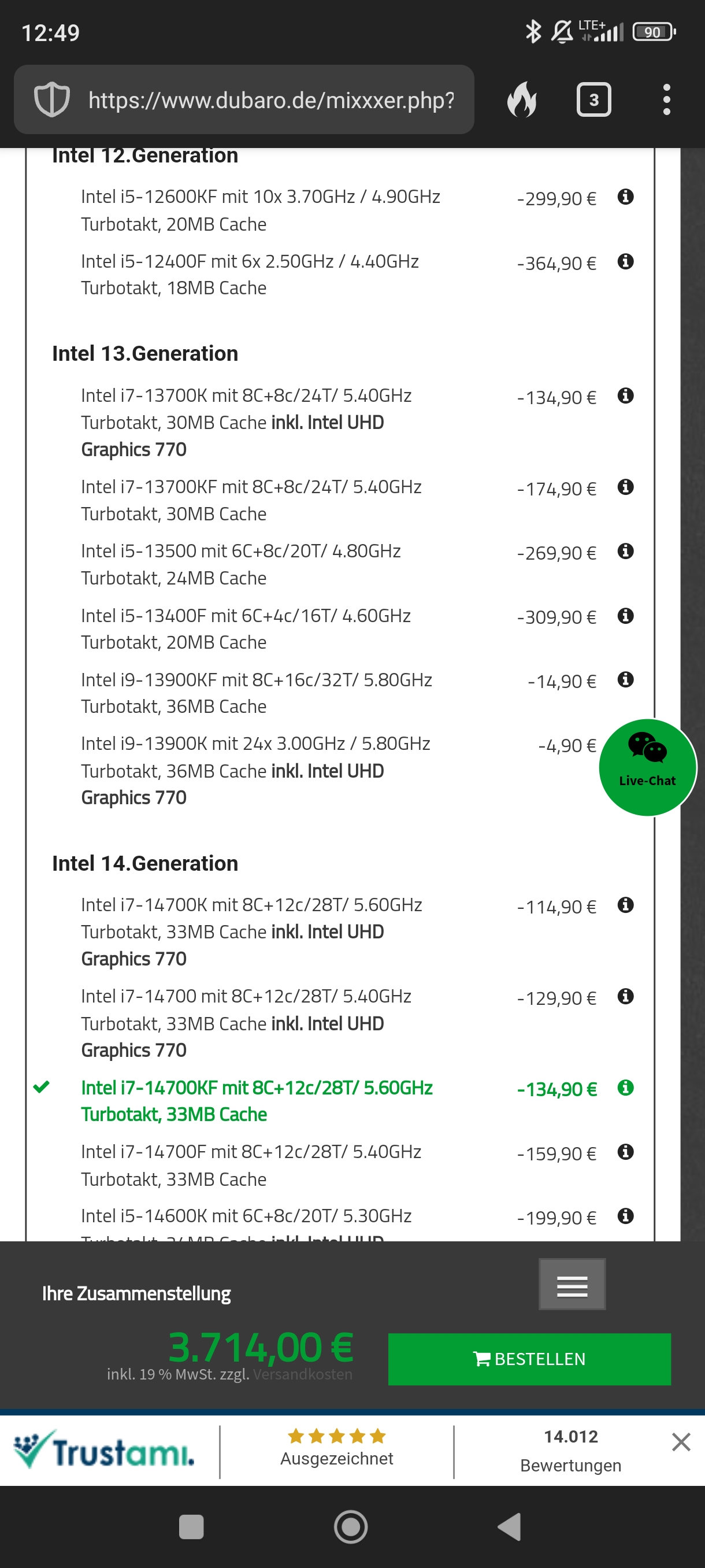Pick Intel i9-13900K with UHD Graphics

[x=255, y=771]
